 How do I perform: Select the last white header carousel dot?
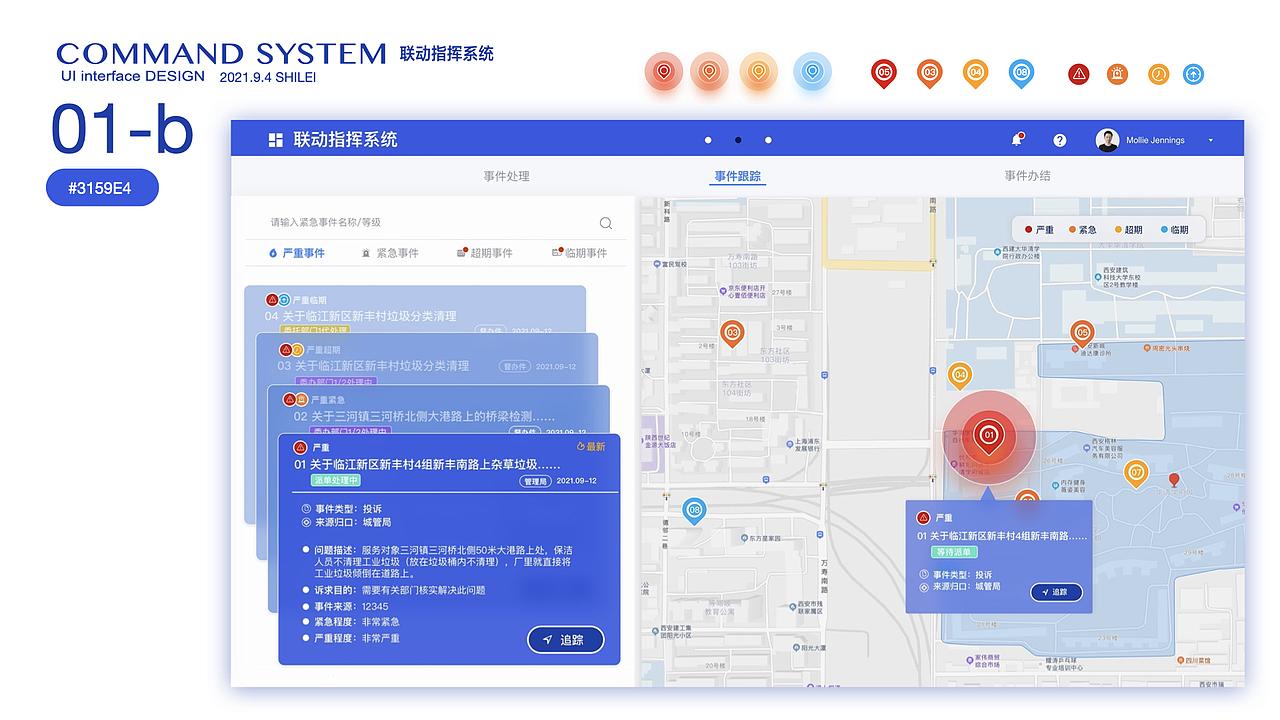pyautogui.click(x=768, y=140)
